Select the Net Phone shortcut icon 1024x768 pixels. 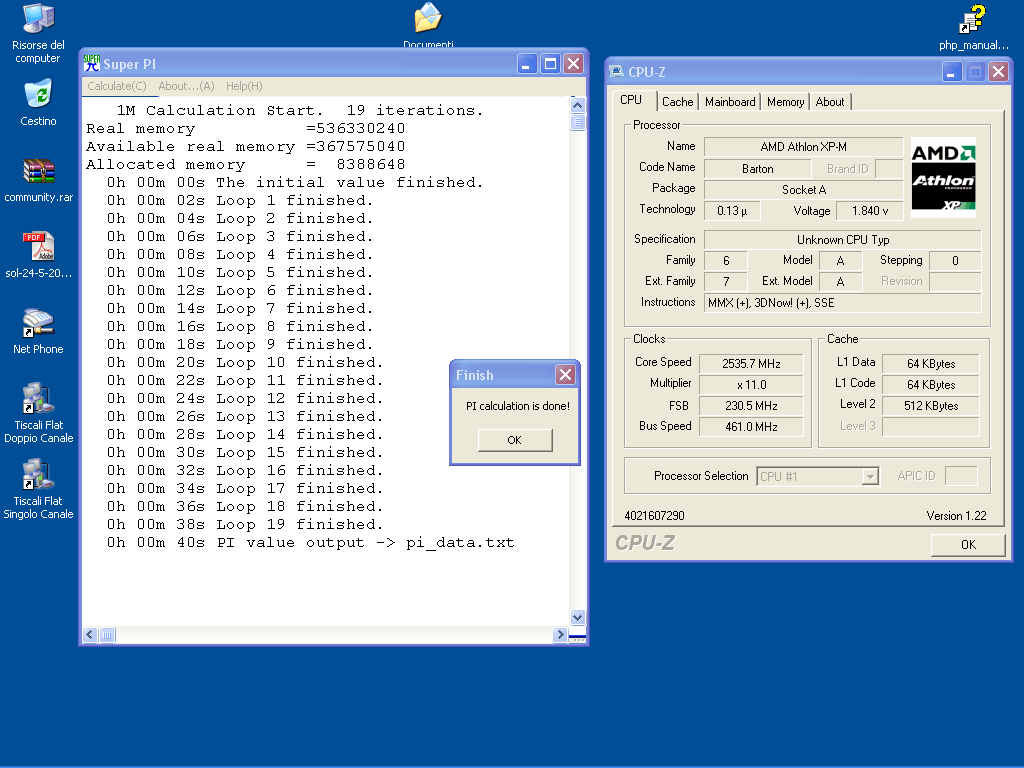tap(39, 332)
